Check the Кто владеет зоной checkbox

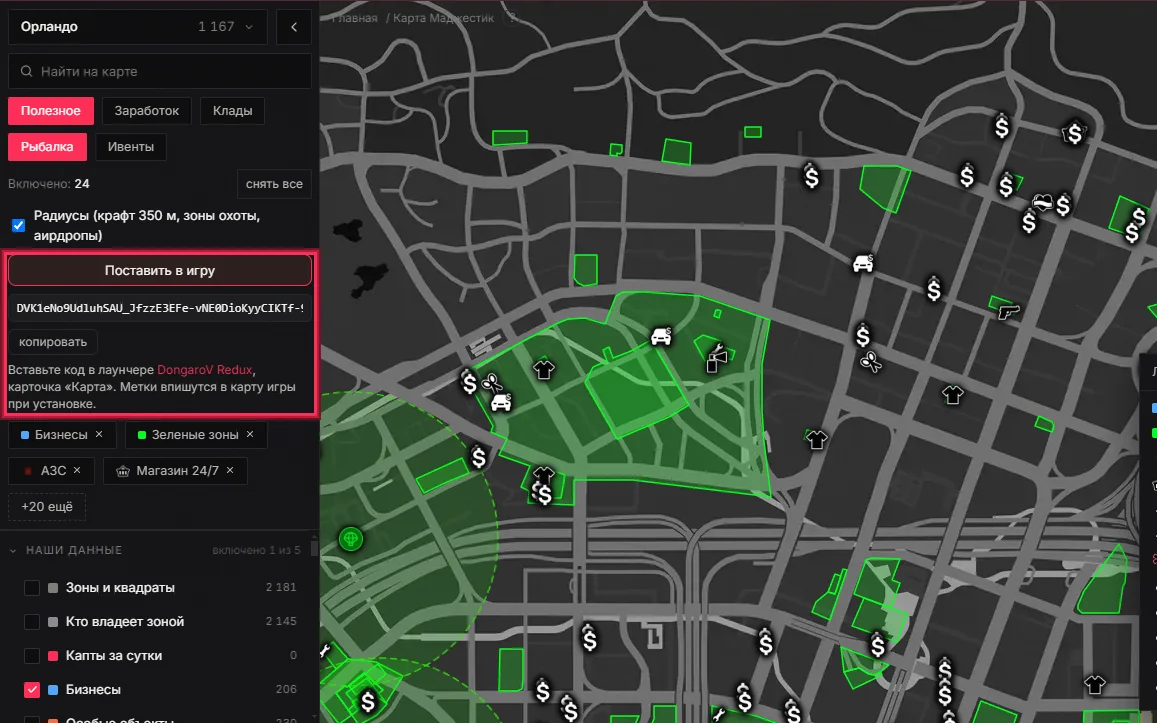click(x=32, y=622)
